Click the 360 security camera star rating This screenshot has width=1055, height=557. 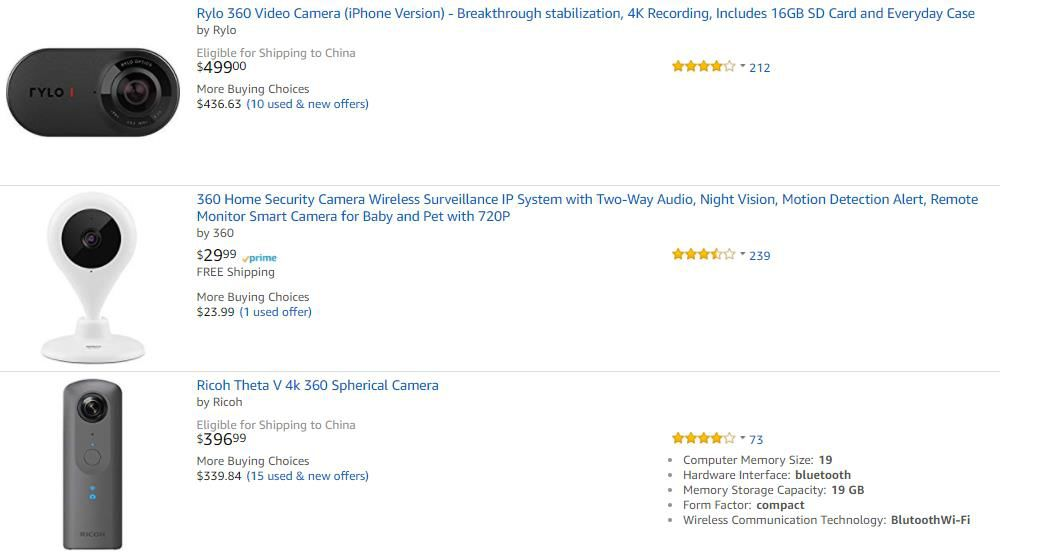[703, 255]
